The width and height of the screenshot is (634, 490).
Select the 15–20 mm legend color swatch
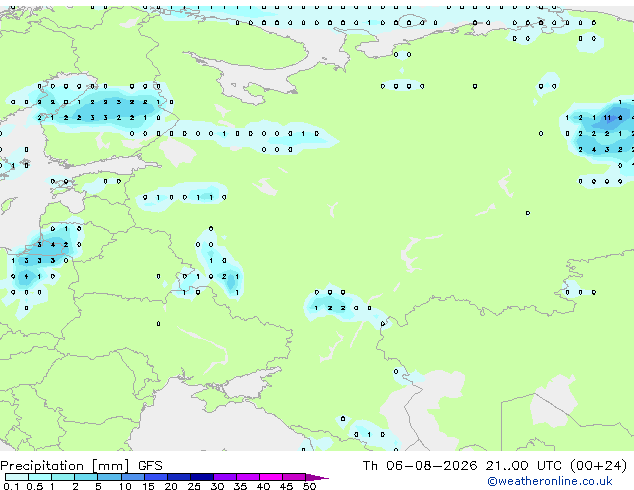pyautogui.click(x=156, y=477)
